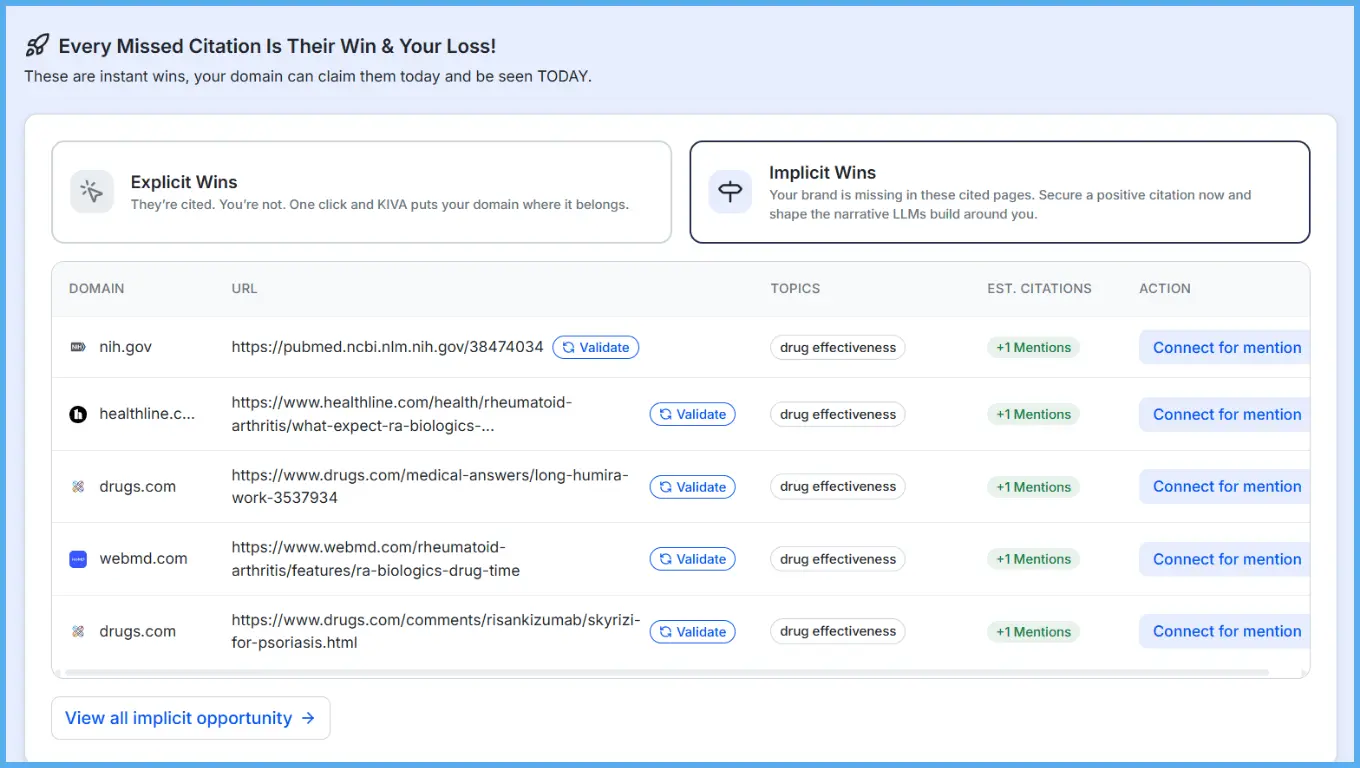Click the webmd.com favicon icon
Screen dimensions: 1360x768
pos(78,559)
